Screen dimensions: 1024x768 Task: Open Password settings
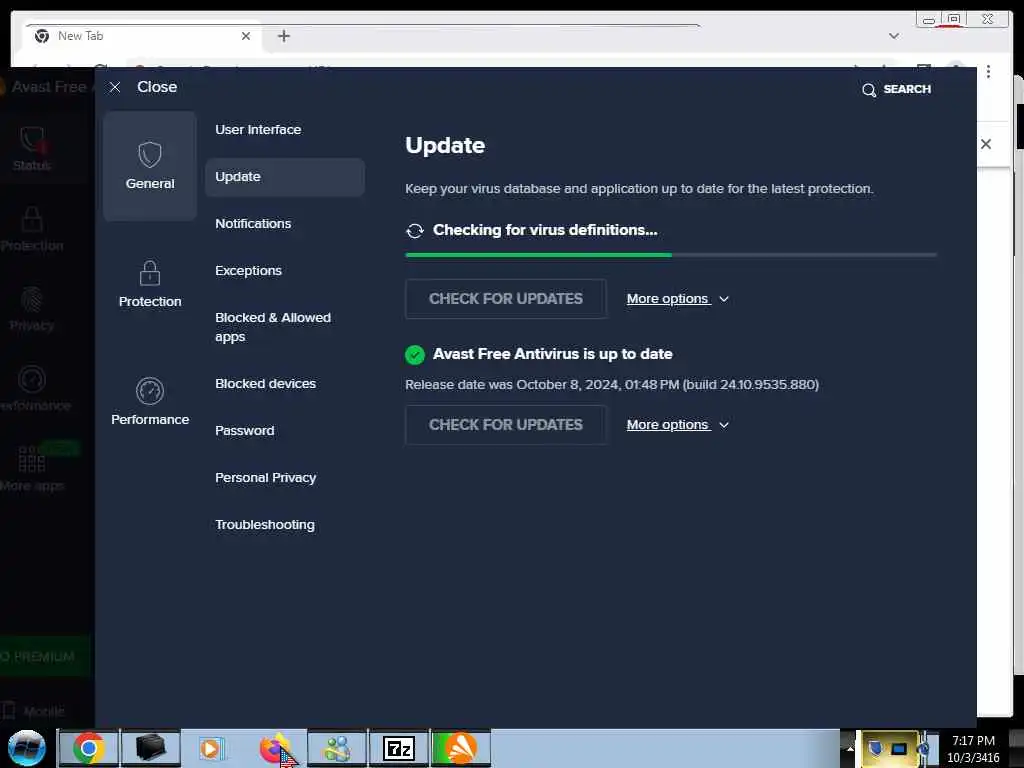coord(244,430)
